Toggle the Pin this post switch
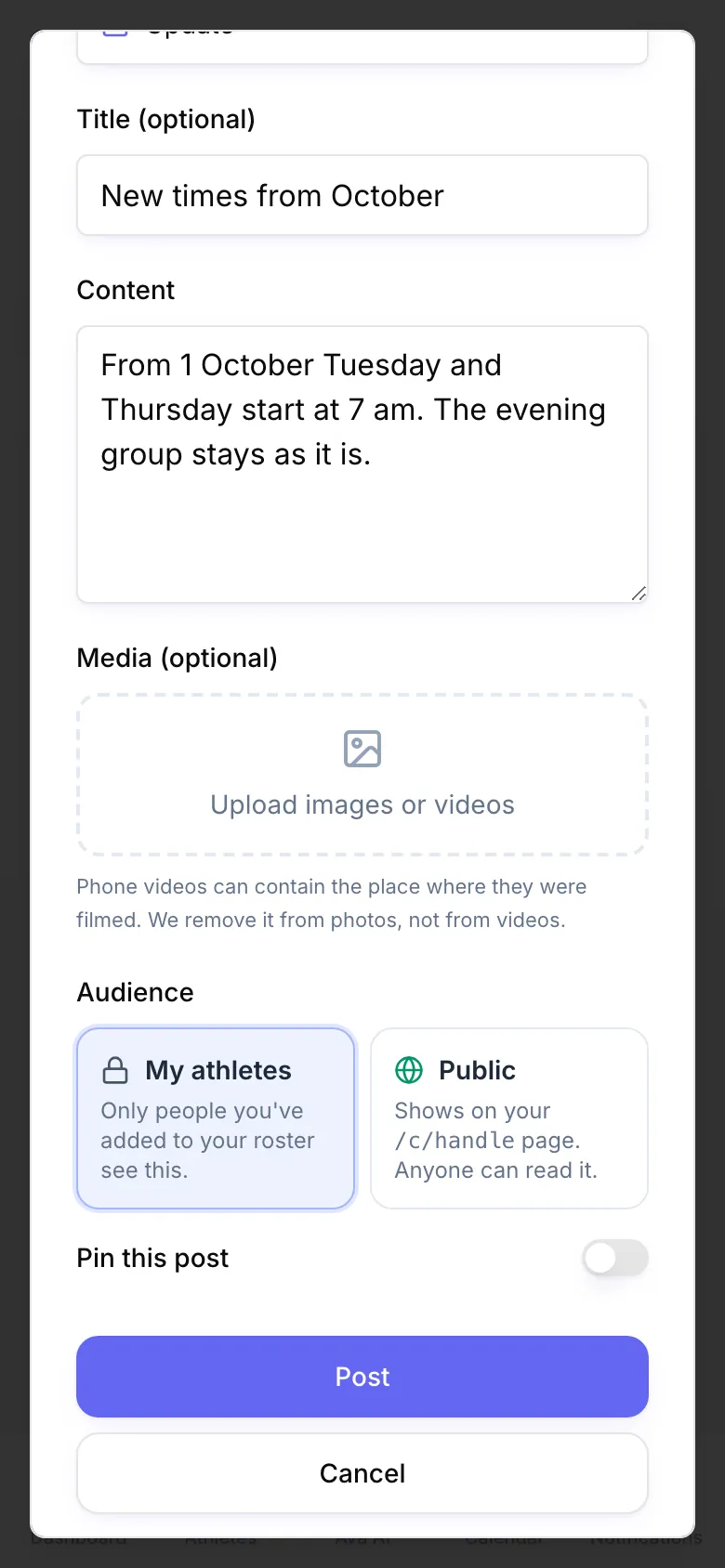 tap(615, 1258)
